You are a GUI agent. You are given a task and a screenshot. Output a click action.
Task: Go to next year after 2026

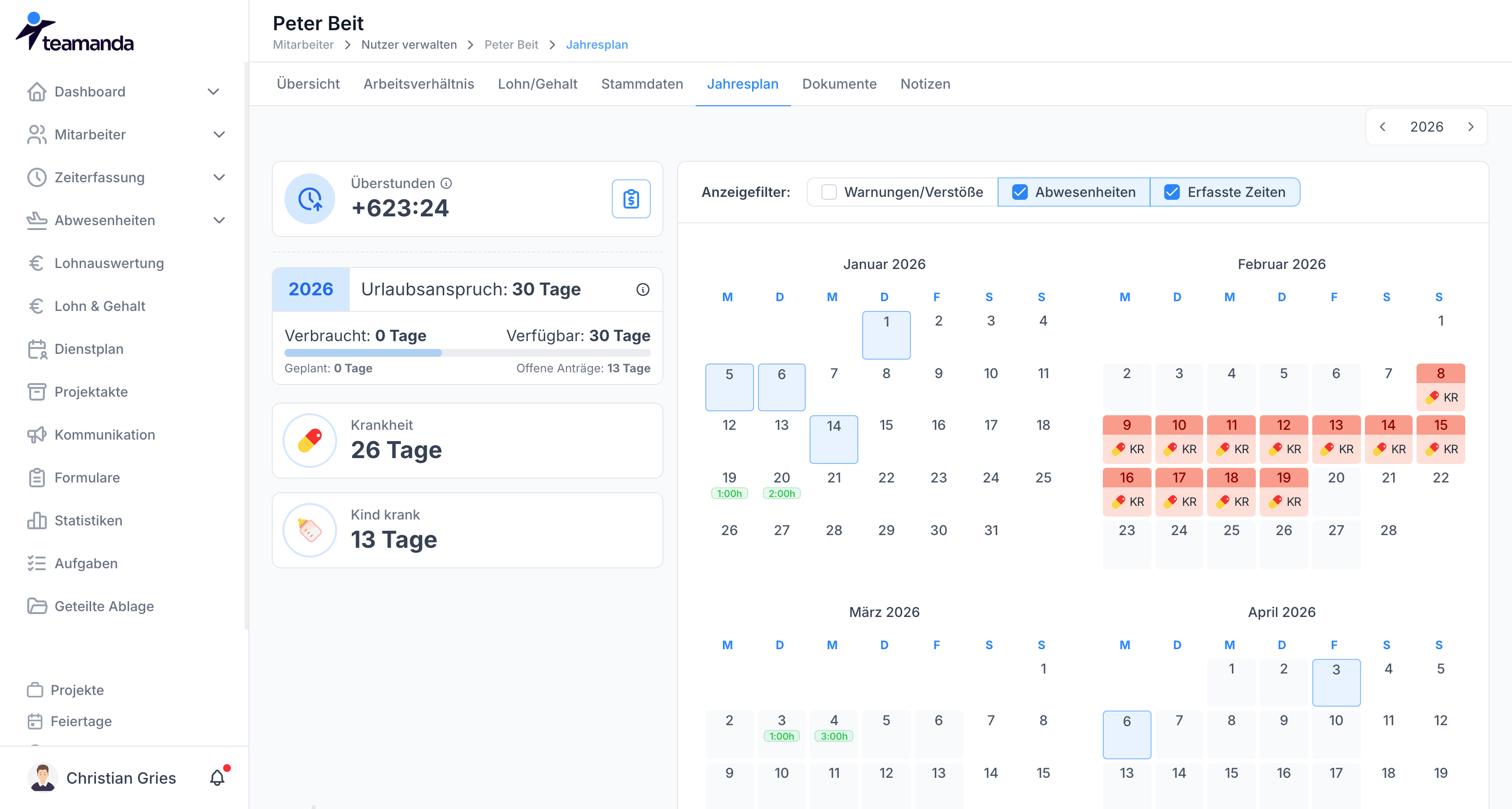click(x=1470, y=127)
